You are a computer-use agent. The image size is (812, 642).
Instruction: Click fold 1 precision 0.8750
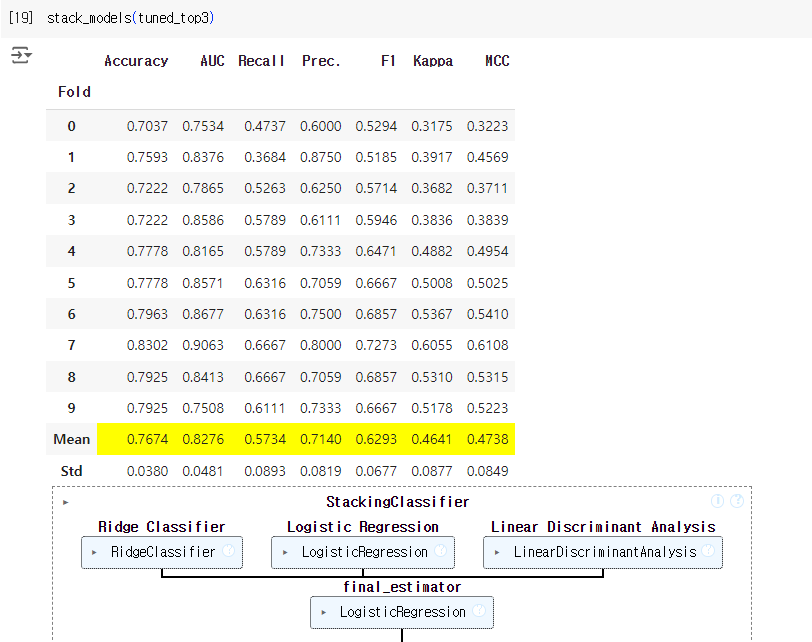[321, 157]
